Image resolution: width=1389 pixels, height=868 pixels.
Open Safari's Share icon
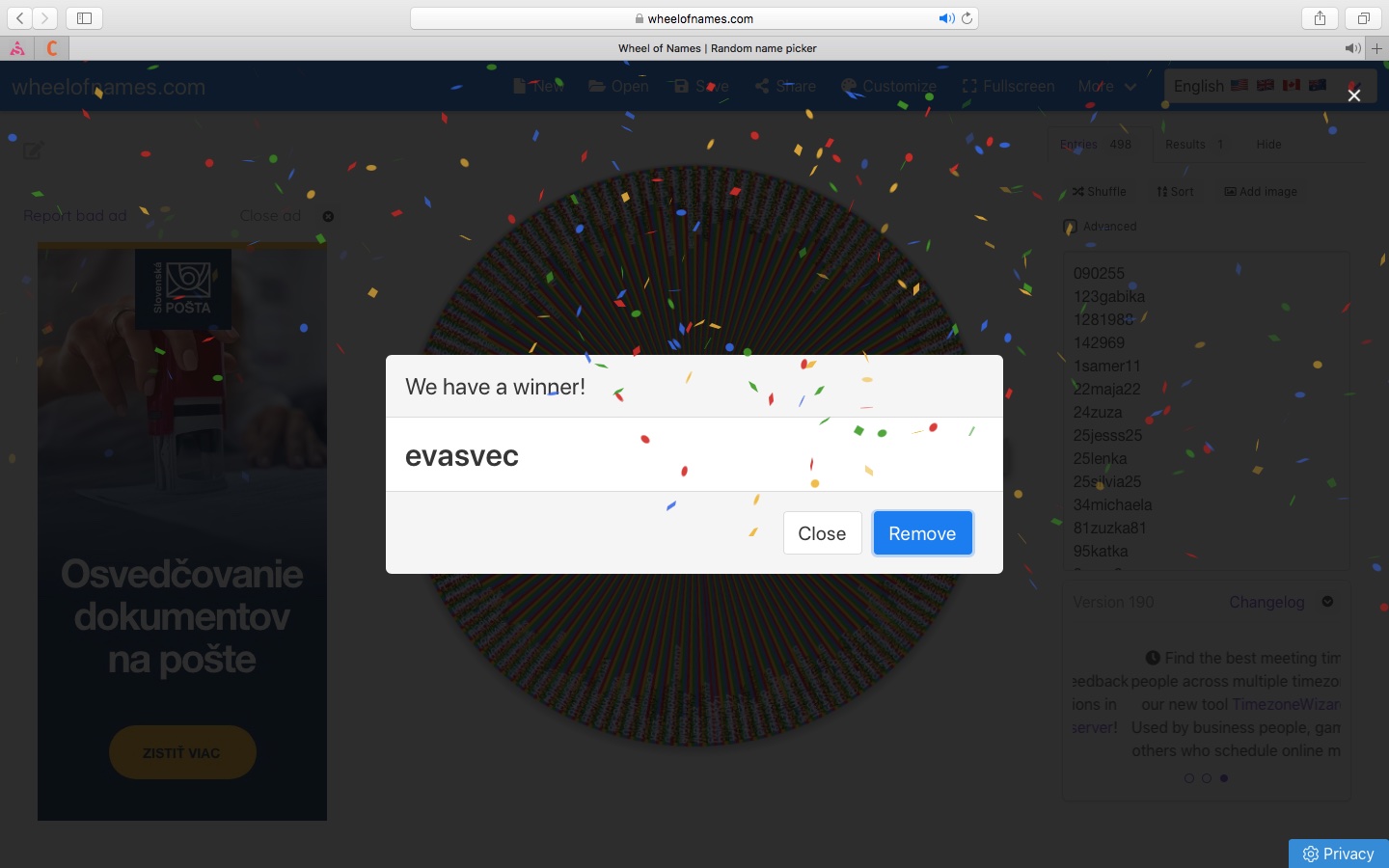tap(1320, 18)
